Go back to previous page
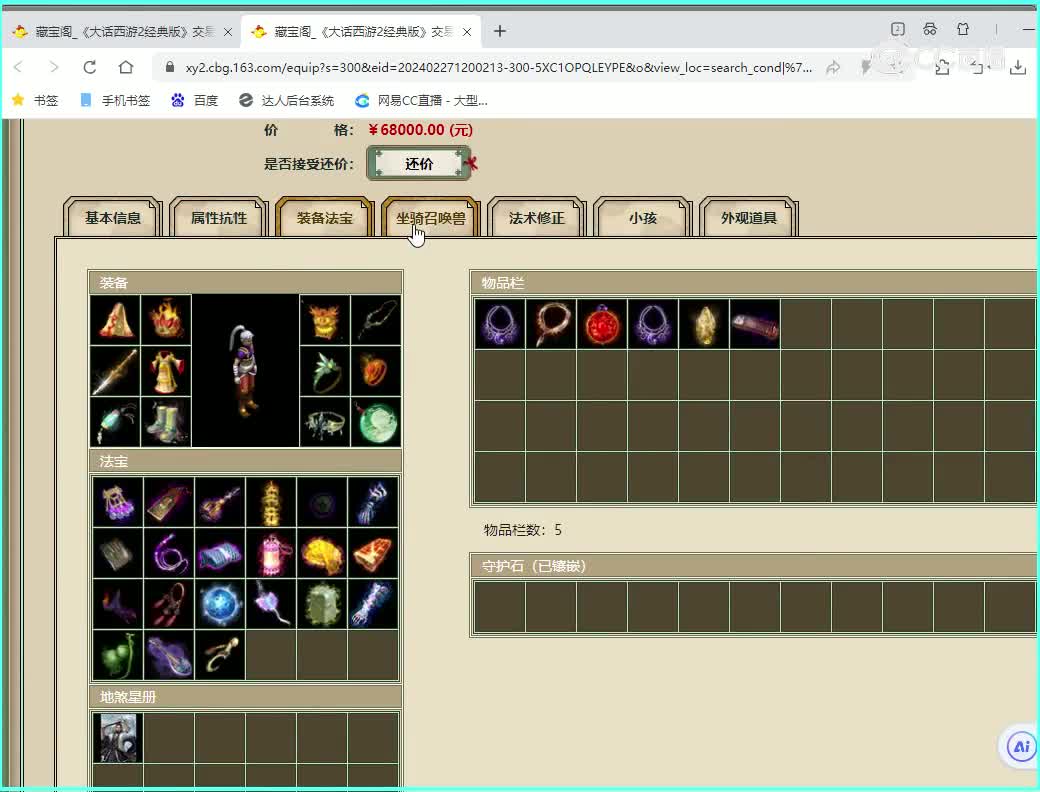 click(x=19, y=67)
